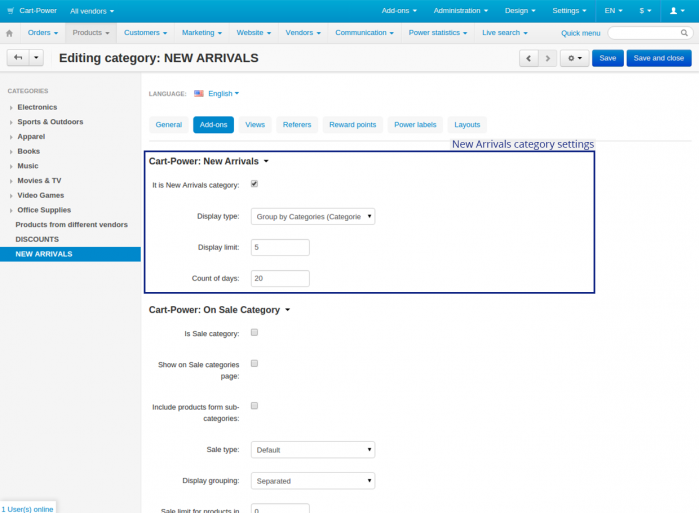Open the Power statistics menu
This screenshot has width=700, height=513.
438,33
